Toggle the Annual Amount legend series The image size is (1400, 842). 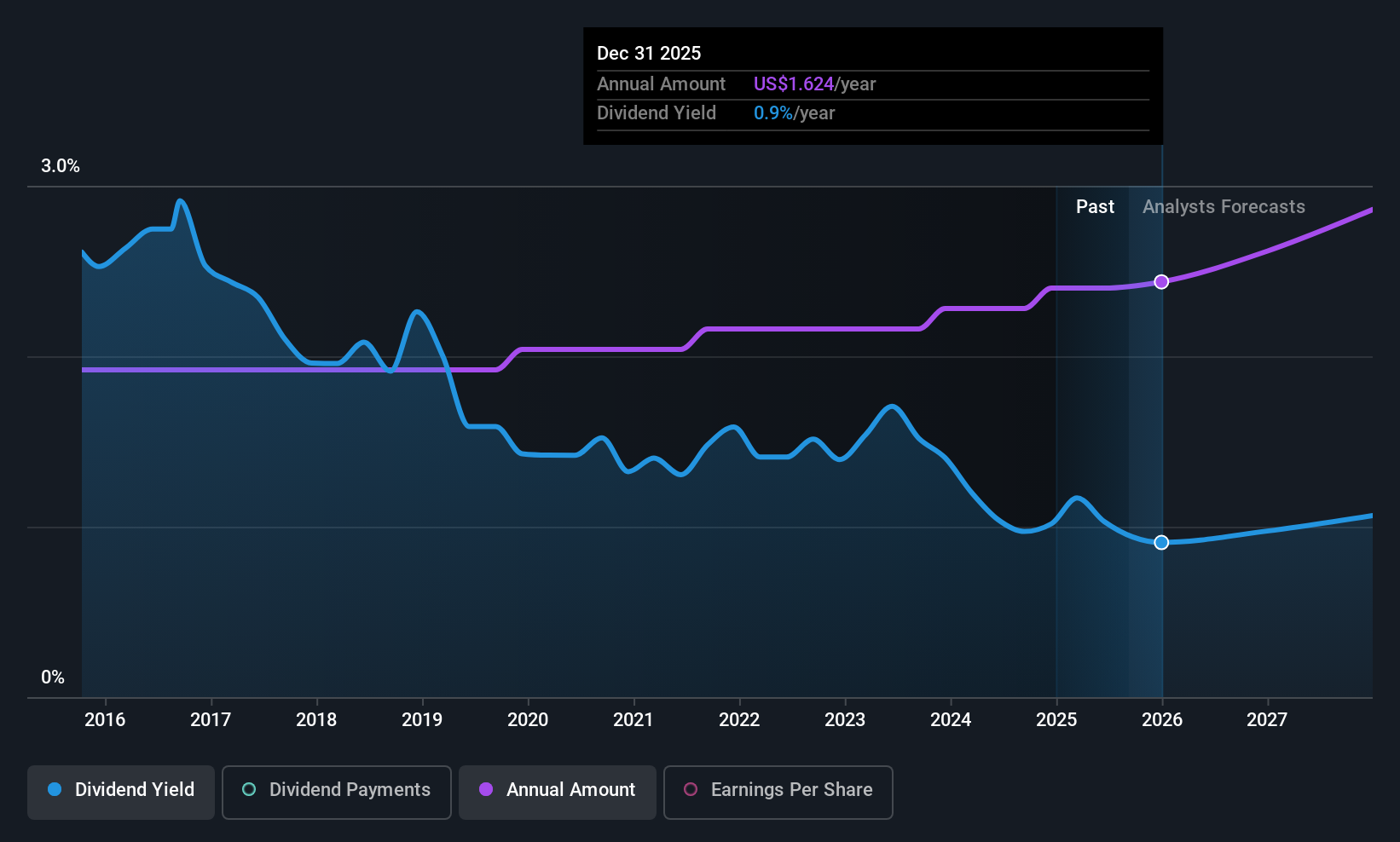click(x=558, y=792)
